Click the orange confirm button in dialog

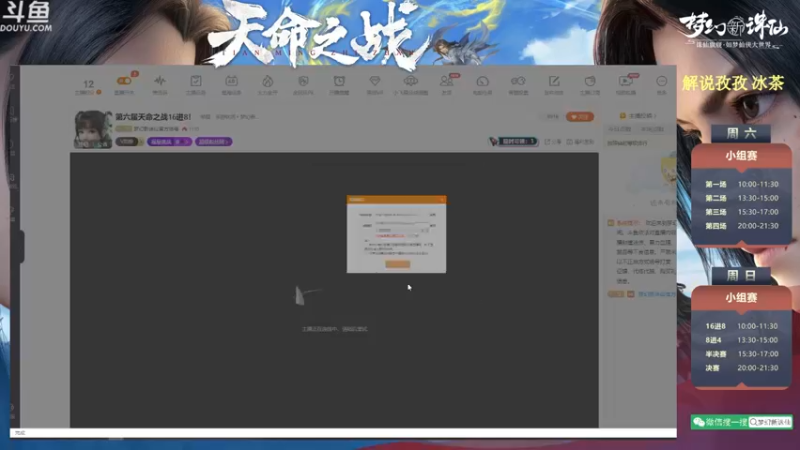[x=397, y=264]
